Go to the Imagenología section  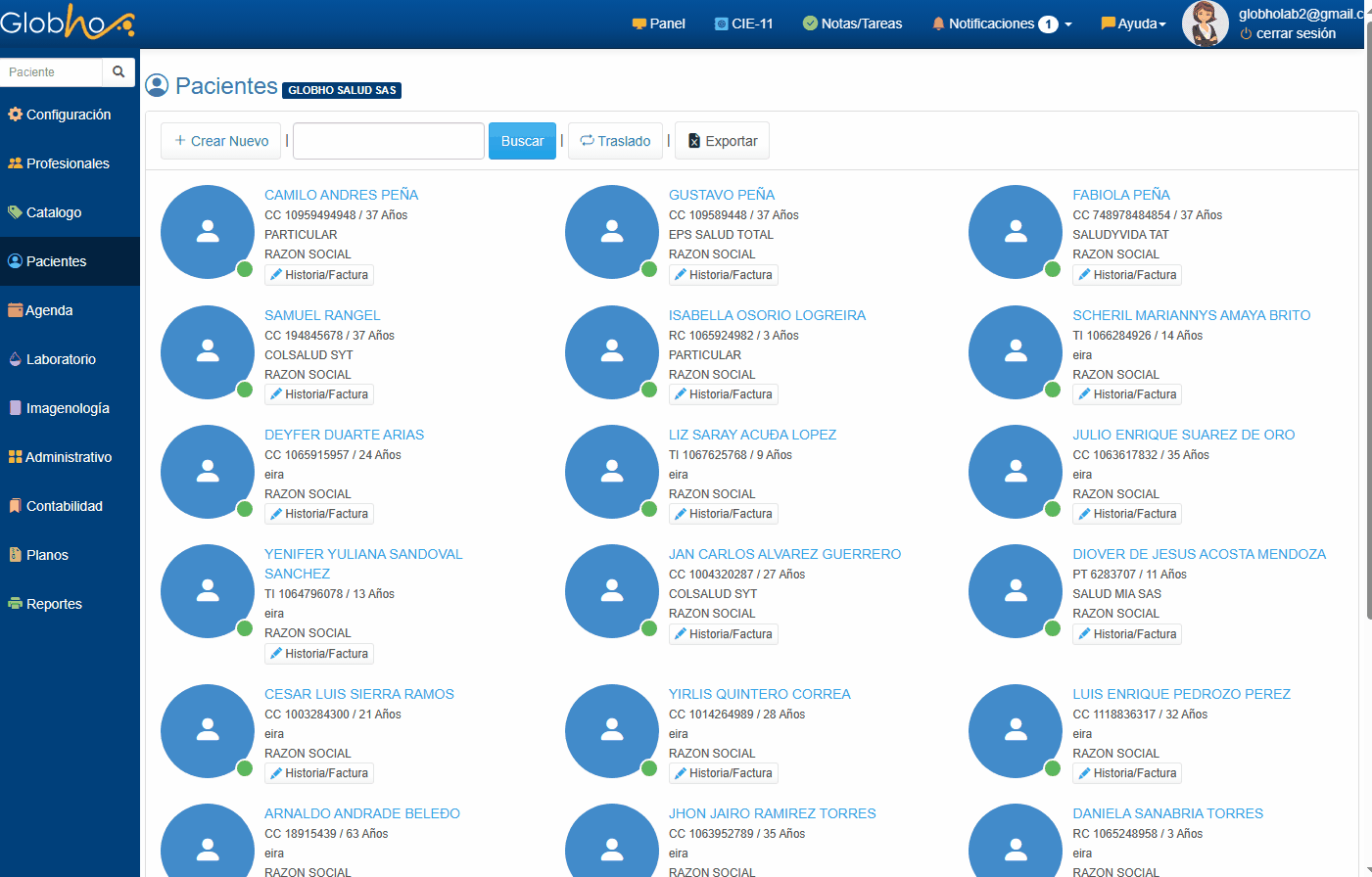tap(67, 408)
